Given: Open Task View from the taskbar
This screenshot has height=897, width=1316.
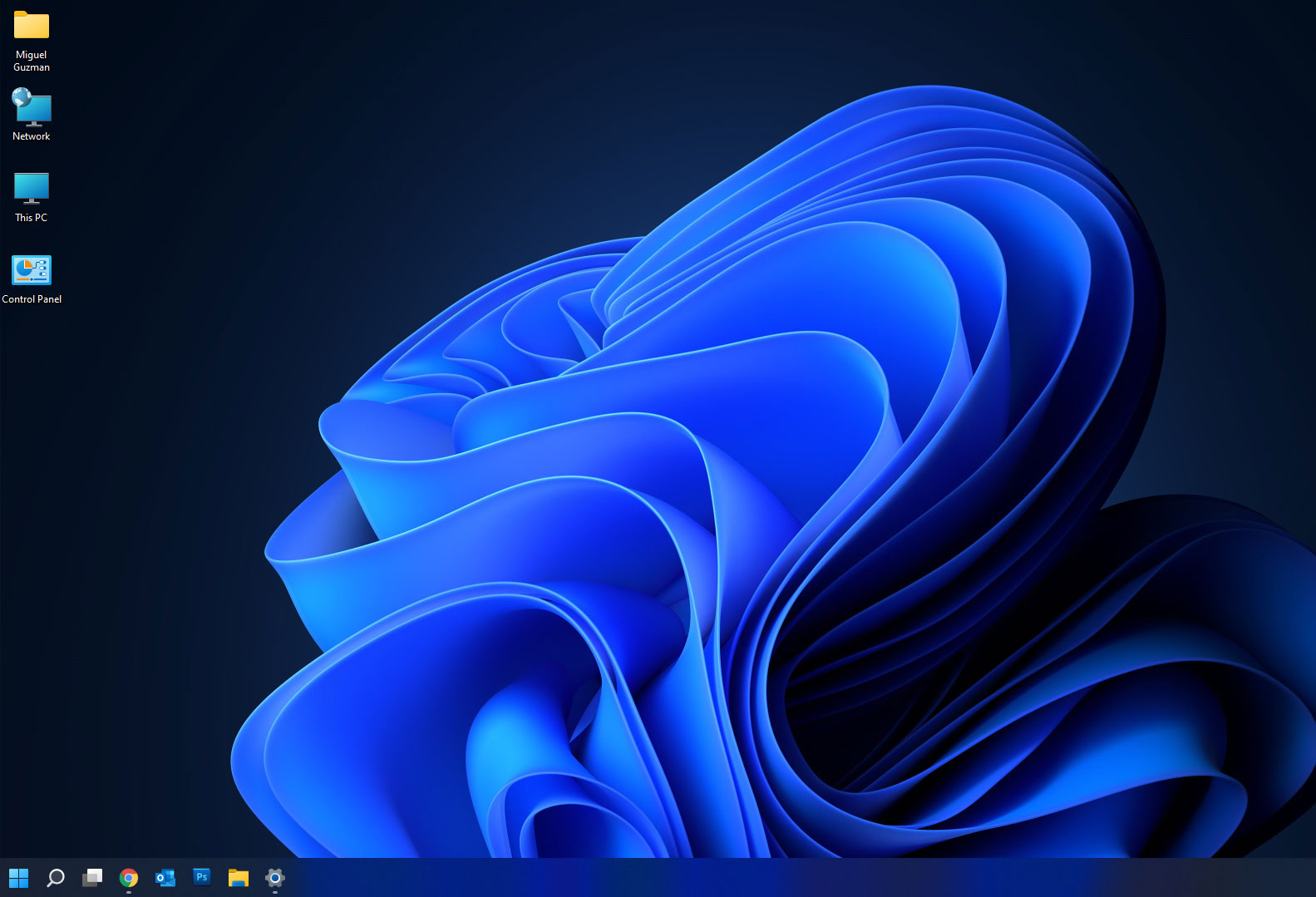Looking at the screenshot, I should pos(92,878).
